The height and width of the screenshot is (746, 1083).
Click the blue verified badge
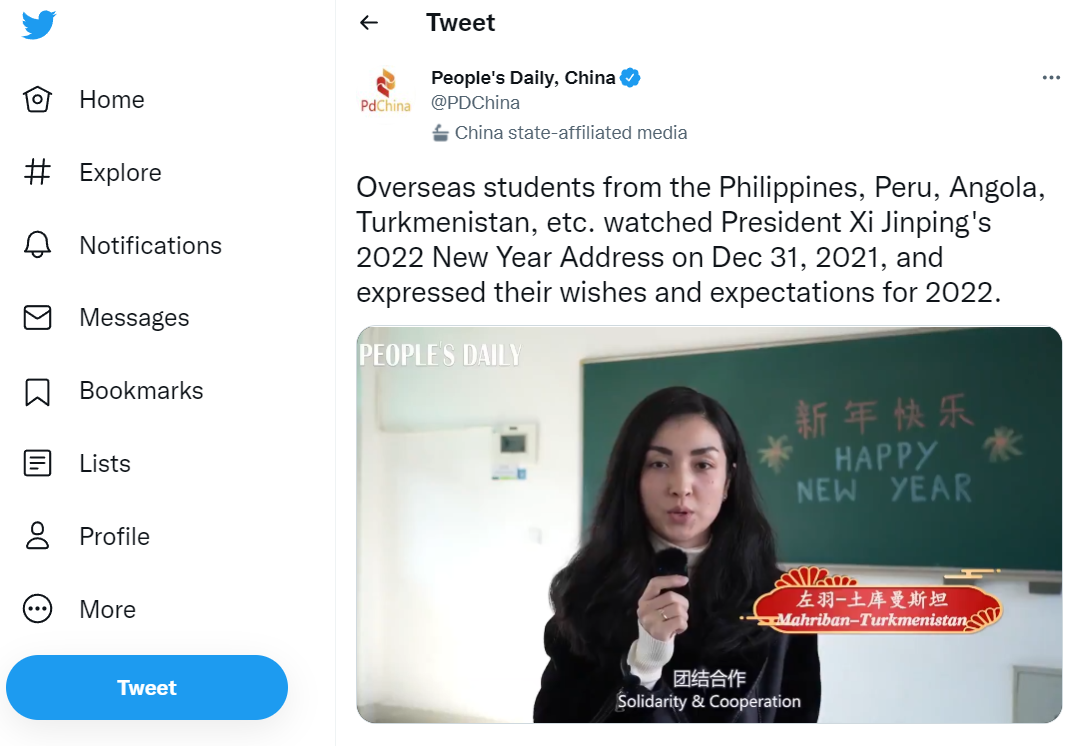click(x=630, y=77)
